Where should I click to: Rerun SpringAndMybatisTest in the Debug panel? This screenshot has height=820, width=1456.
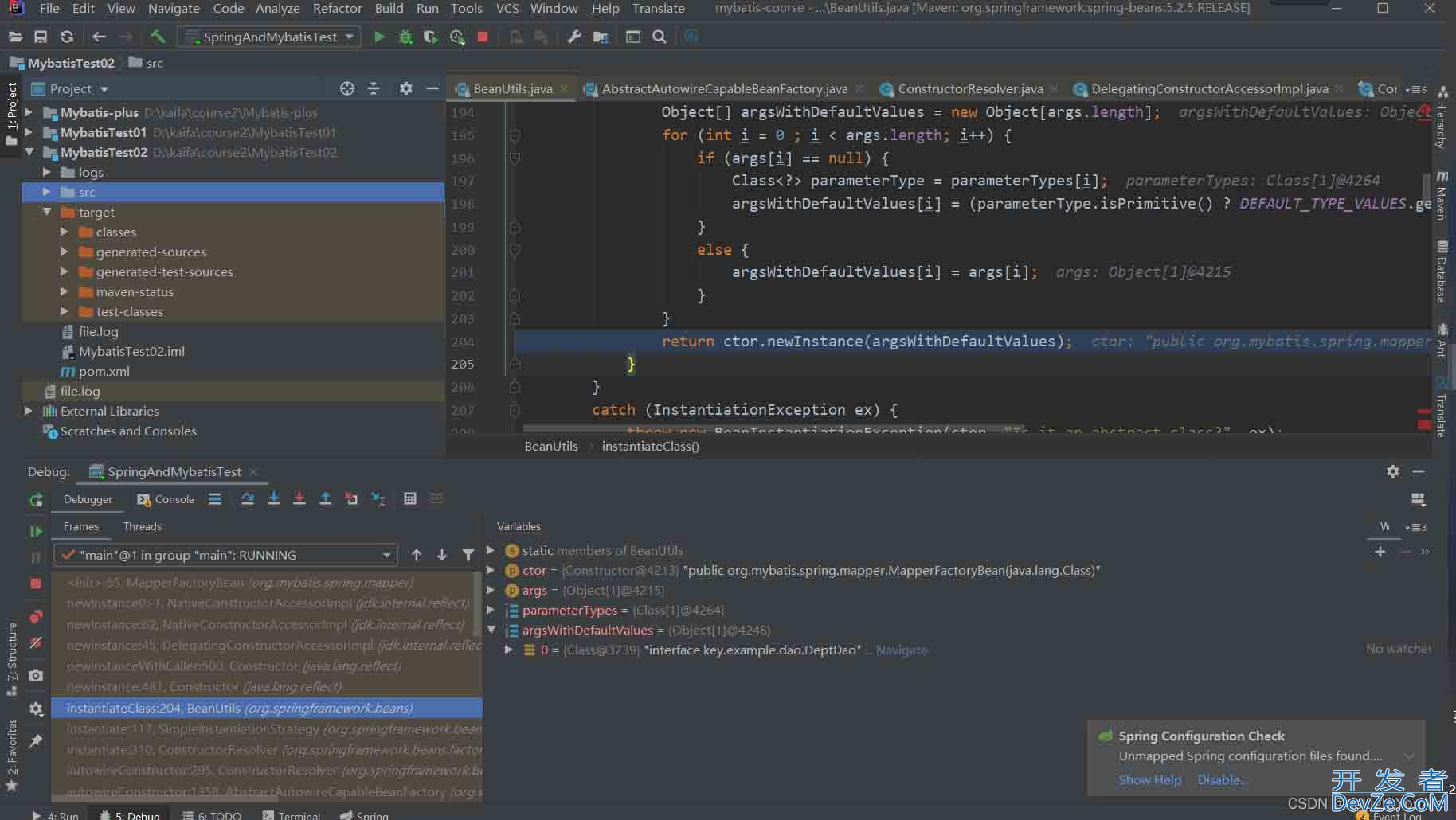click(36, 500)
